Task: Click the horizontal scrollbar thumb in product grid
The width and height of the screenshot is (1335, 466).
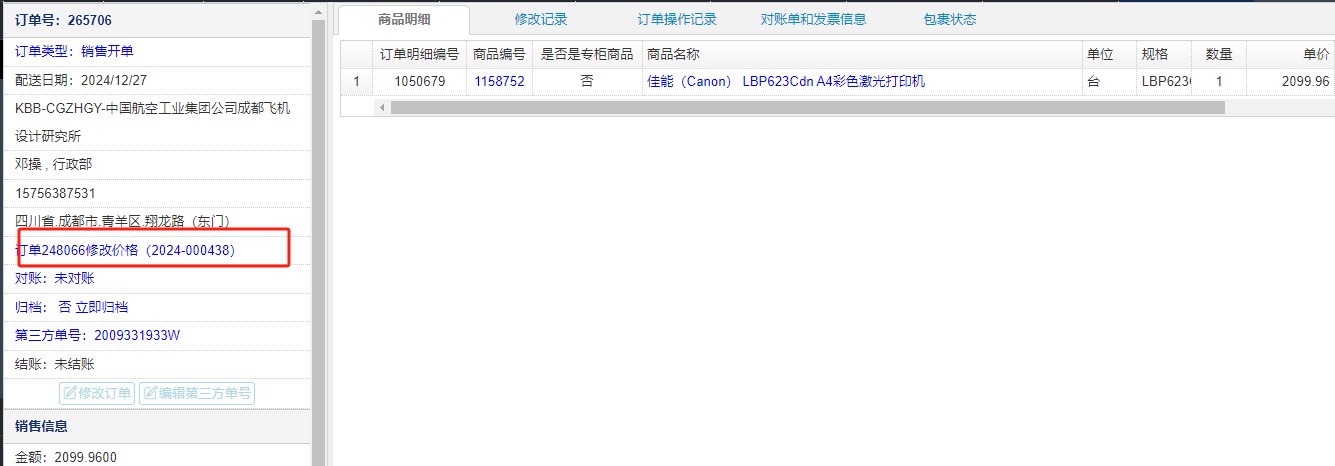Action: (x=807, y=107)
